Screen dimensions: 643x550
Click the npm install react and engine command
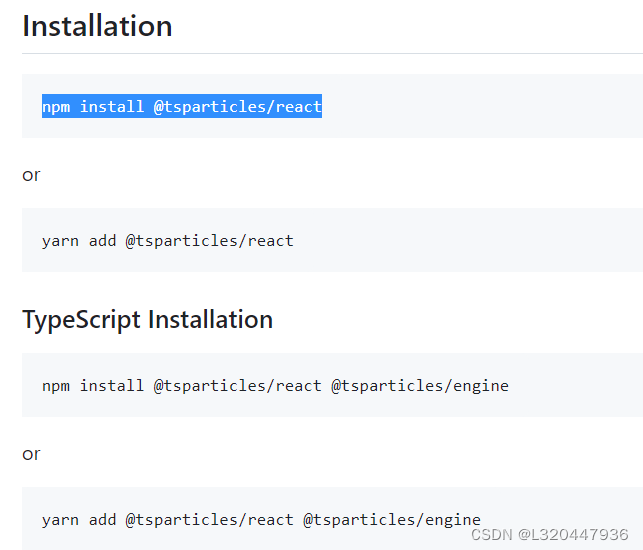click(x=275, y=386)
